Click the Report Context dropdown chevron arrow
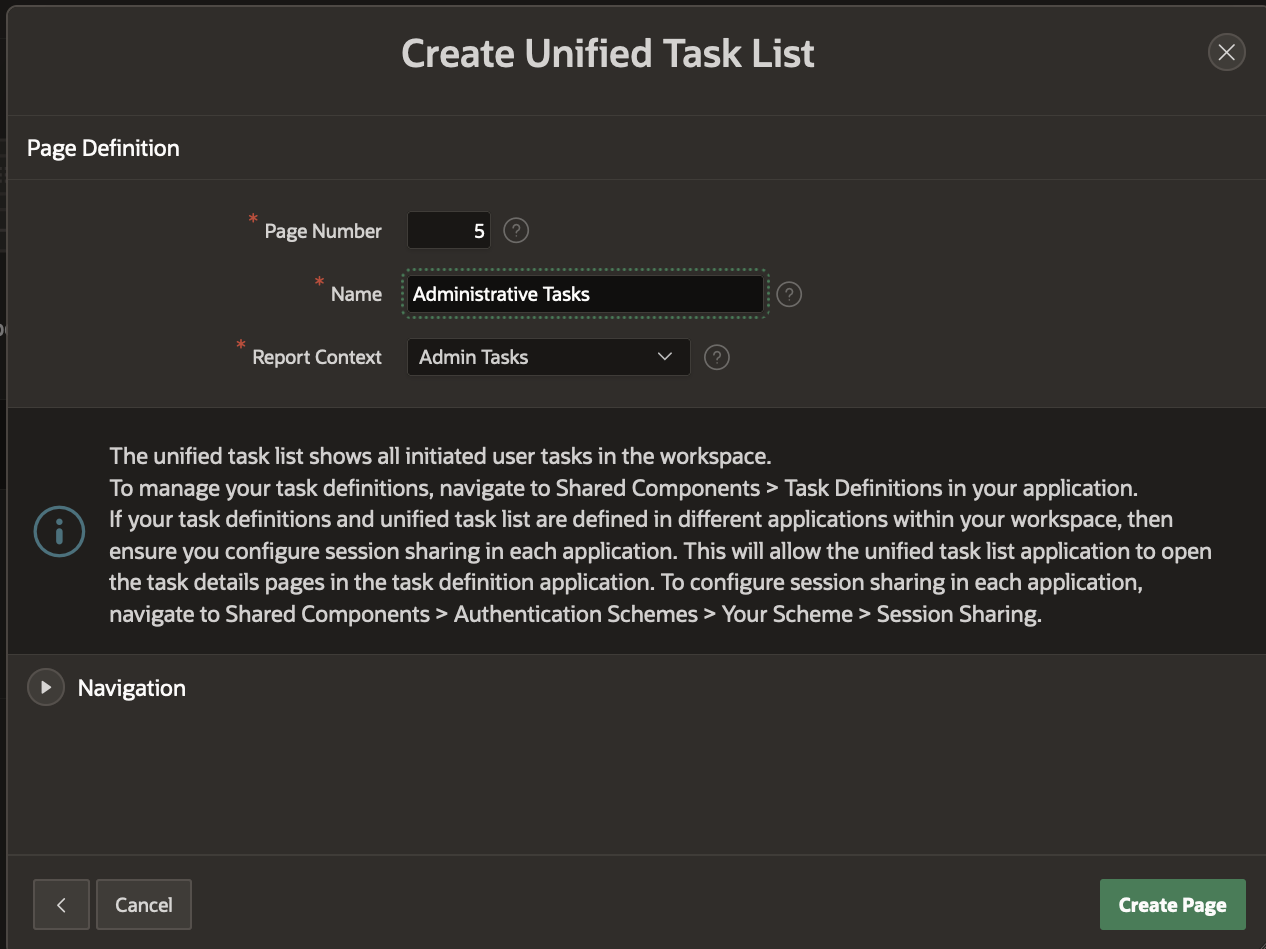 665,357
